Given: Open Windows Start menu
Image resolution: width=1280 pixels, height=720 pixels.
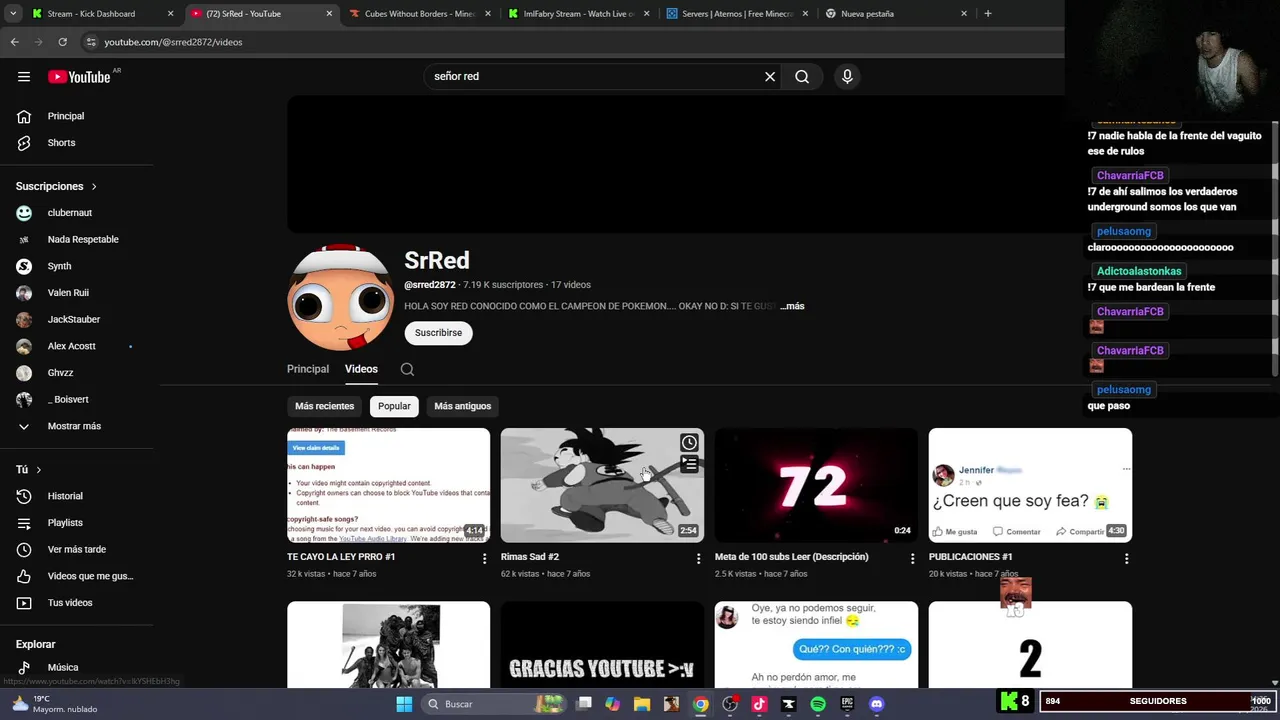Looking at the screenshot, I should tap(404, 704).
